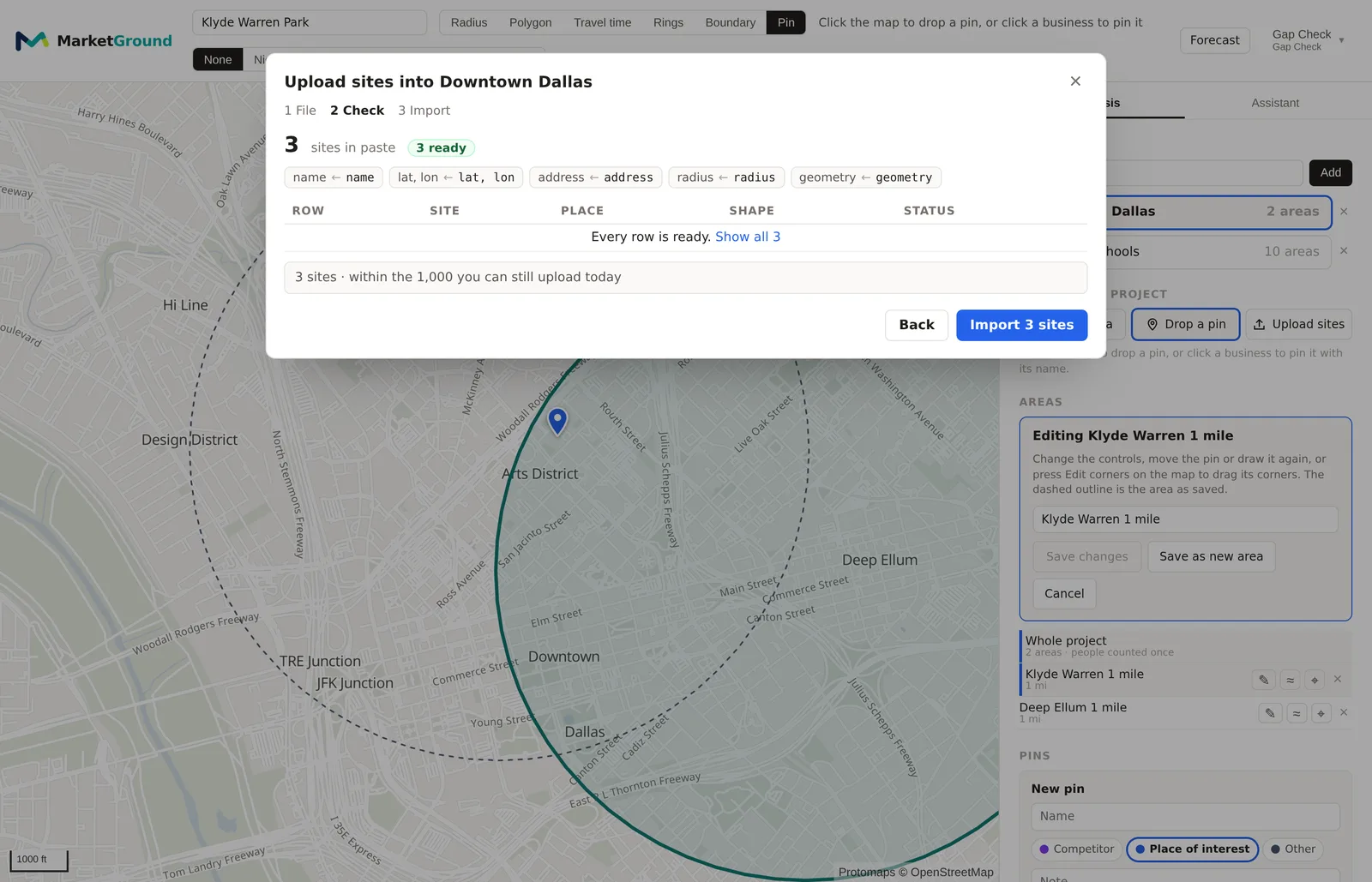Screen dimensions: 1372x882
Task: Switch to the Assistant tab
Action: [1275, 103]
